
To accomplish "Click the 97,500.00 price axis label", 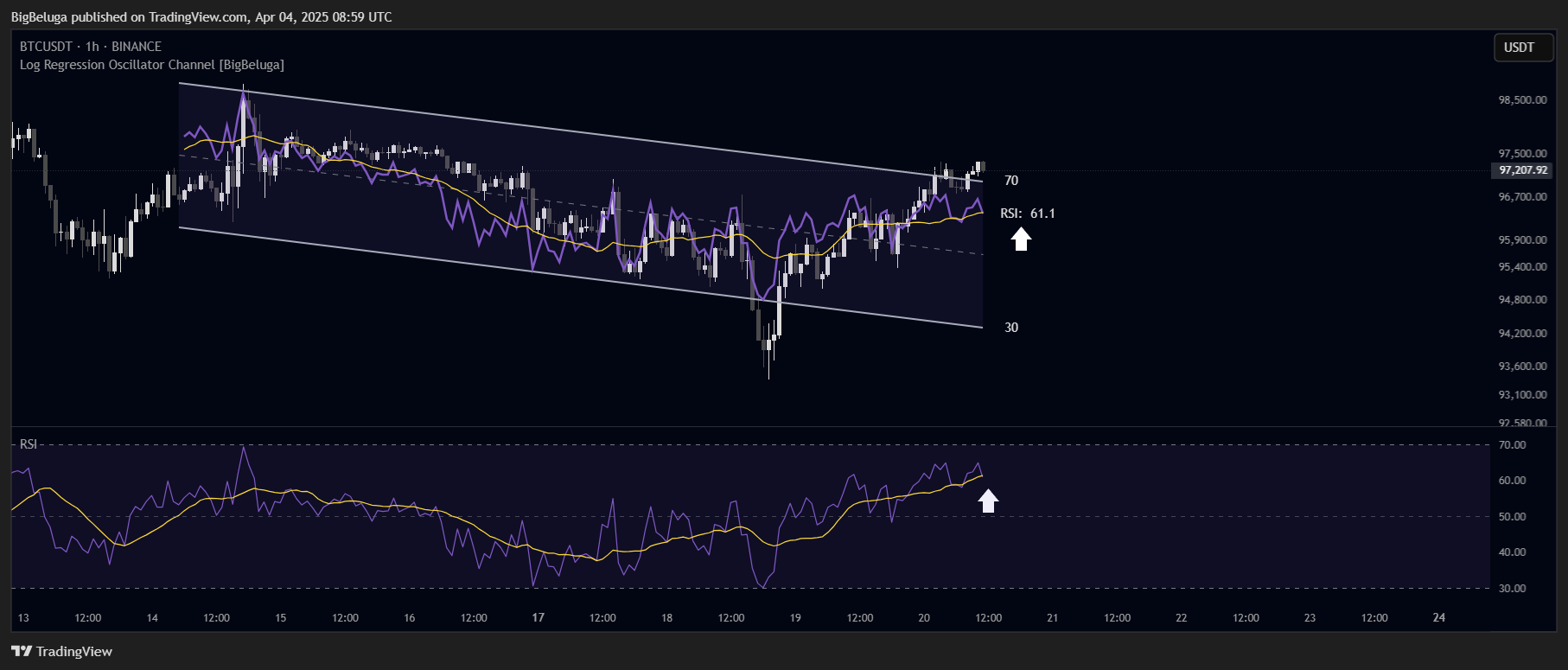I will click(1522, 154).
